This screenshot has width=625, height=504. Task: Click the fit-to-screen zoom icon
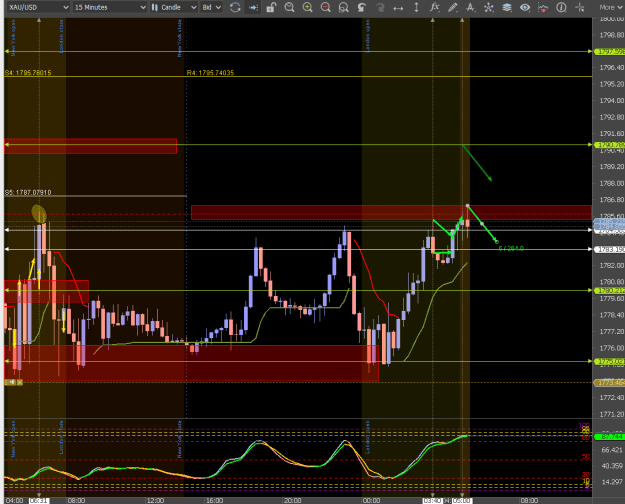click(x=343, y=7)
